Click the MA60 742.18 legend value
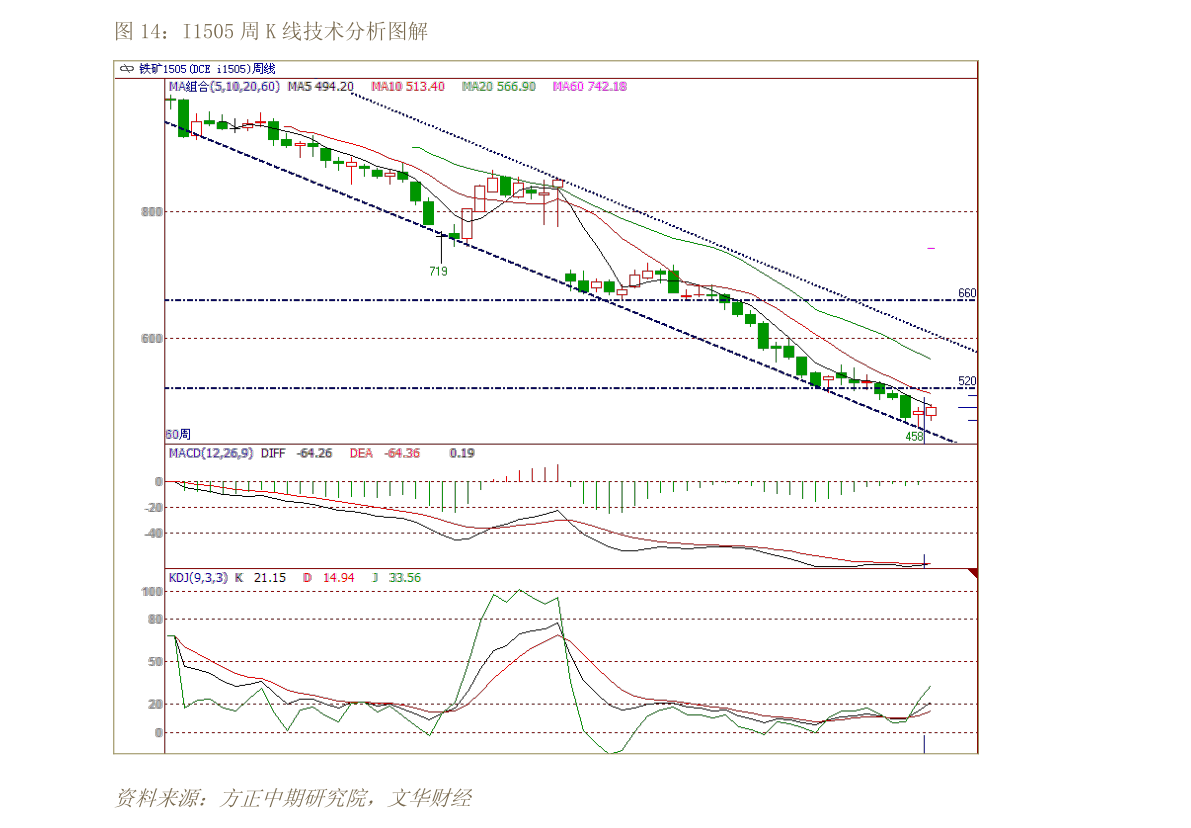 tap(589, 87)
